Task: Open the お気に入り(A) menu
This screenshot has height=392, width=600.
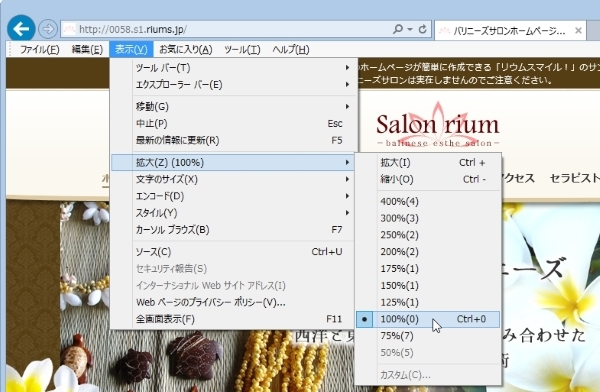Action: [x=186, y=49]
